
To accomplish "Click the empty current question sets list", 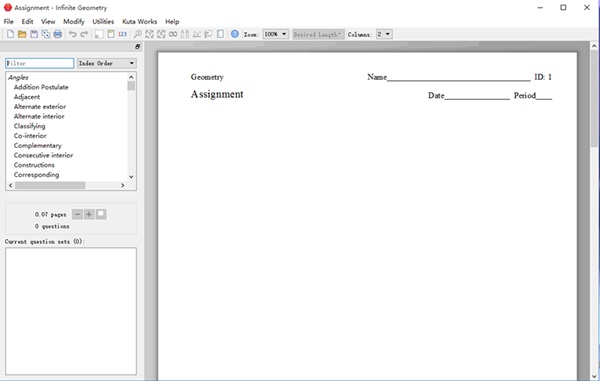I will (71, 311).
